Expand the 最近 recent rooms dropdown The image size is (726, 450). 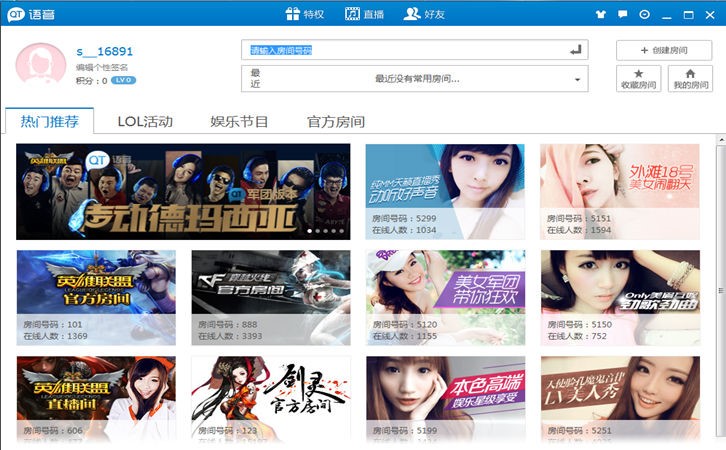[577, 79]
